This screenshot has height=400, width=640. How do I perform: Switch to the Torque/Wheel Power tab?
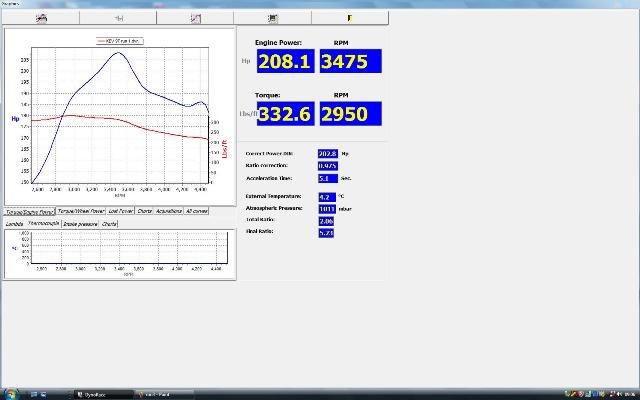pyautogui.click(x=81, y=211)
